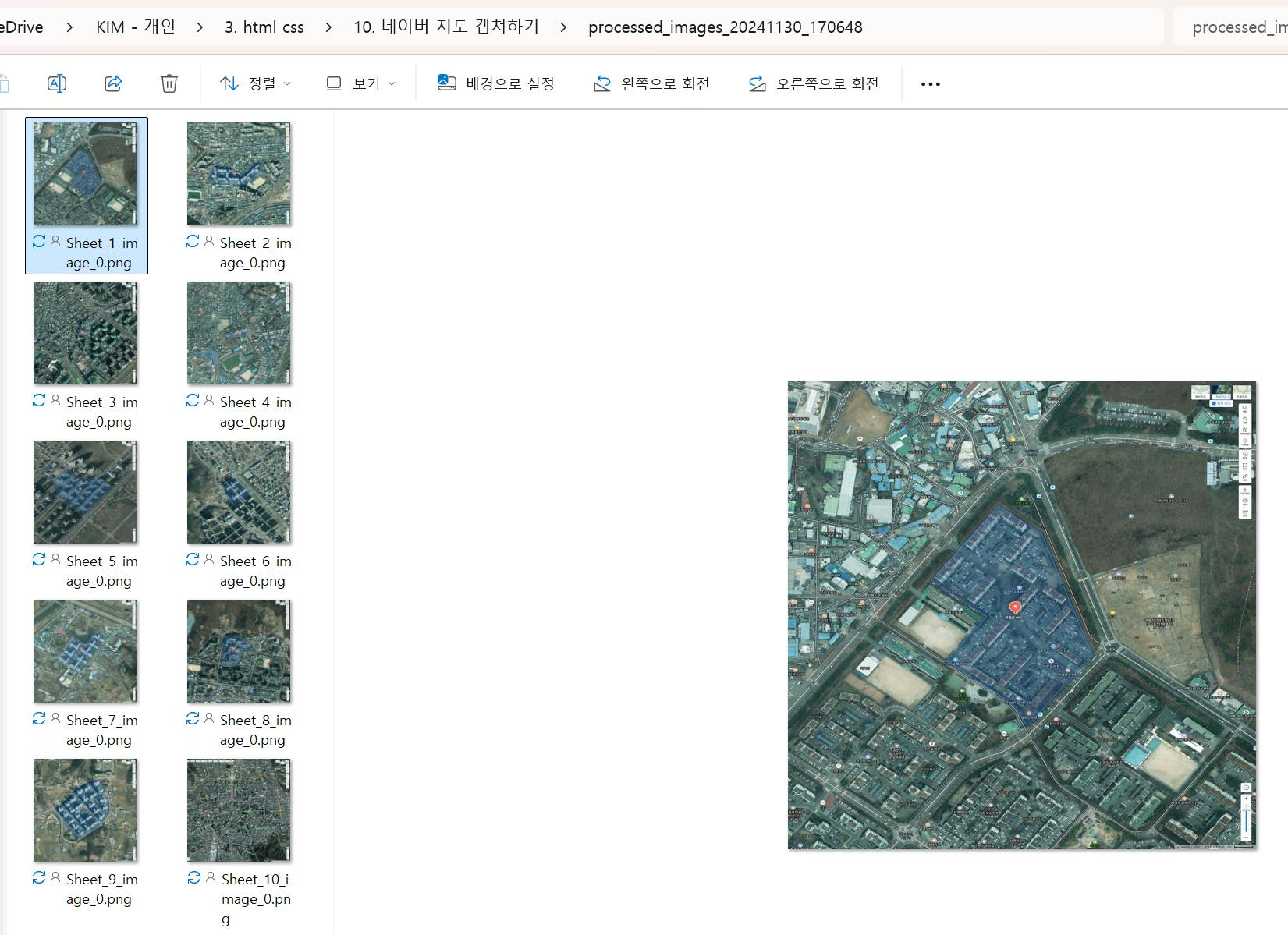The image size is (1288, 935).
Task: Click the Rename icon in toolbar
Action: (57, 83)
